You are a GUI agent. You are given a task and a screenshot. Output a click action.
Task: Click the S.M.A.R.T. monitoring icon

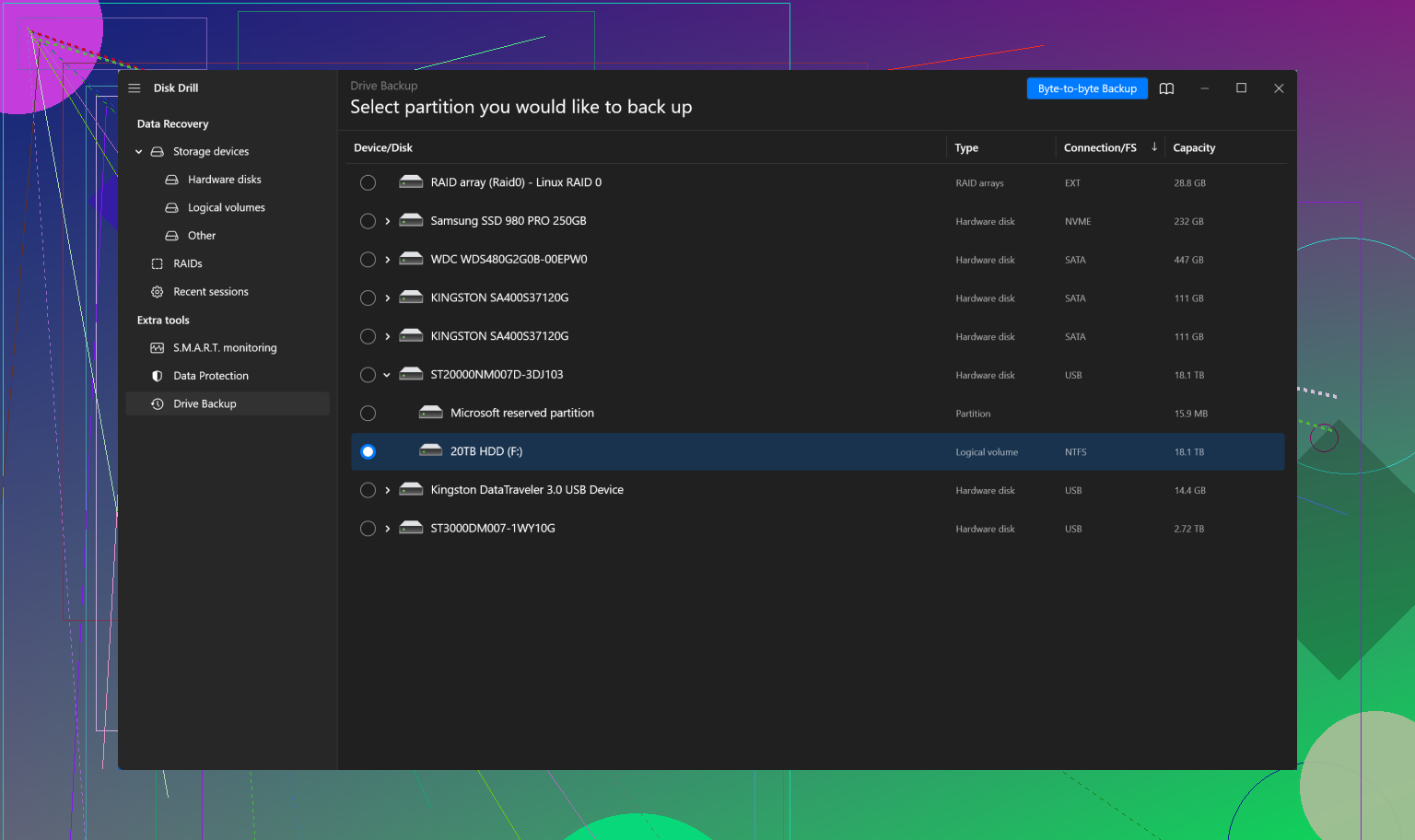pos(158,348)
